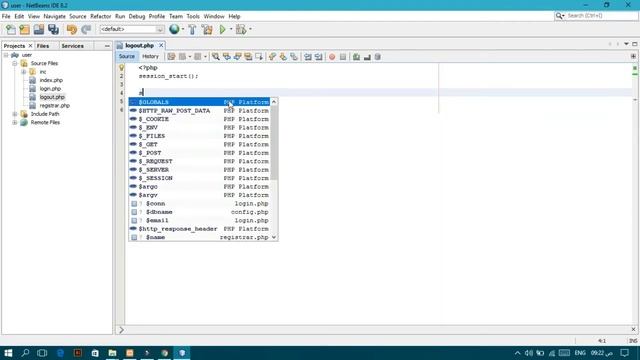640x360 pixels.
Task: Click the Clean and Build icon
Action: [207, 29]
